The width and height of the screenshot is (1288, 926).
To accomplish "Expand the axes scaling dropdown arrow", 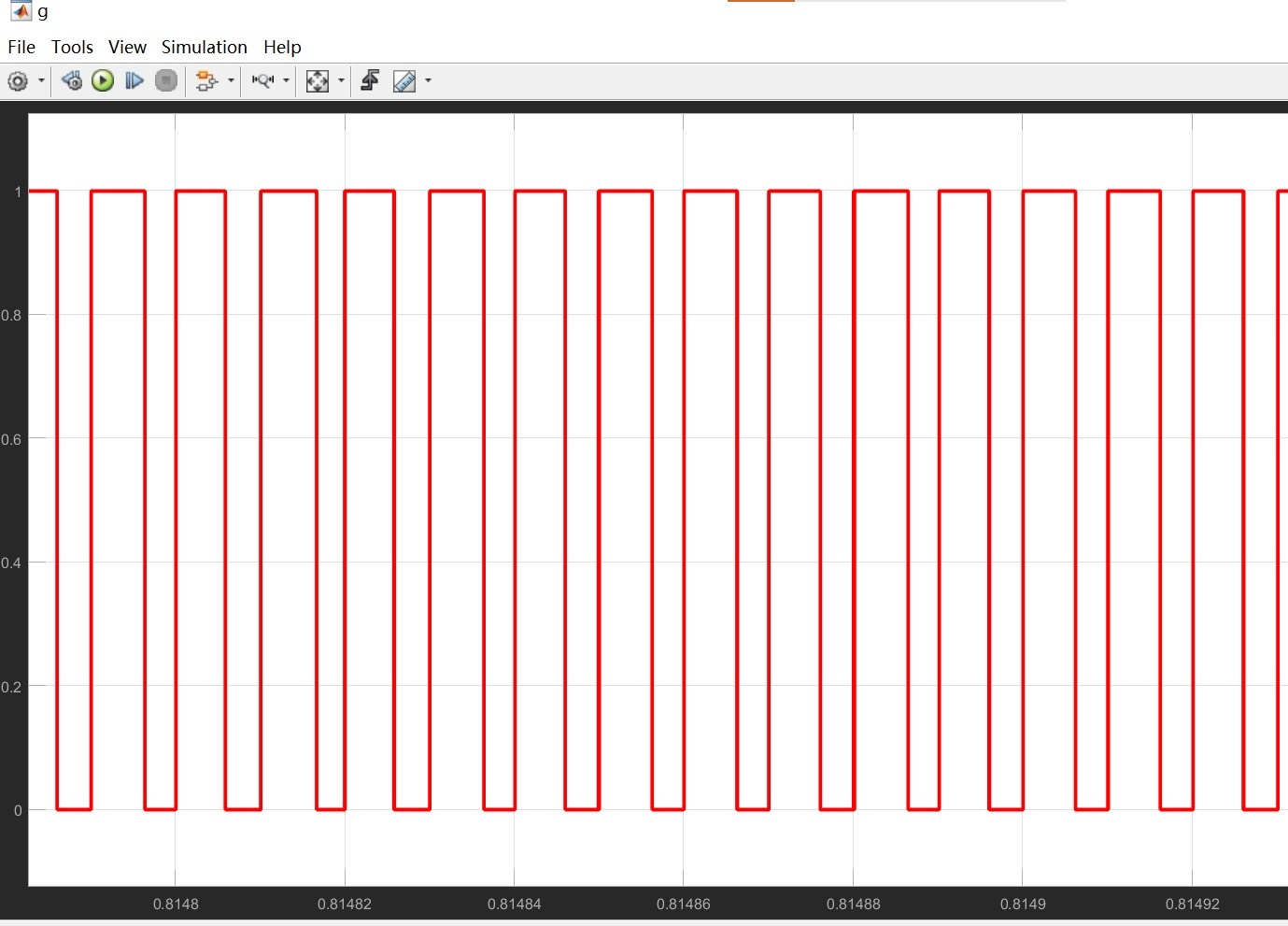I will 341,81.
